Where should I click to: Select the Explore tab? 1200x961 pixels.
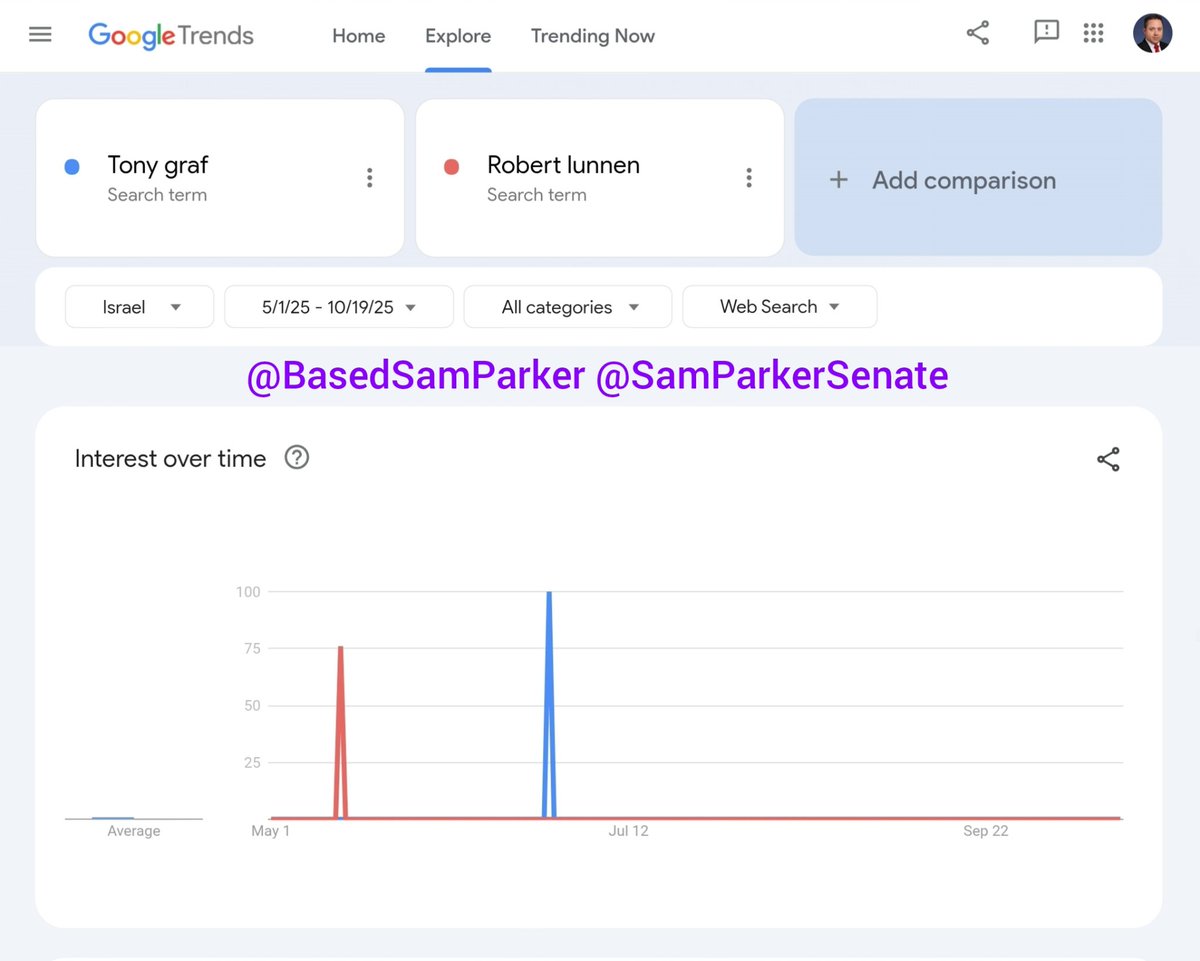pyautogui.click(x=458, y=36)
